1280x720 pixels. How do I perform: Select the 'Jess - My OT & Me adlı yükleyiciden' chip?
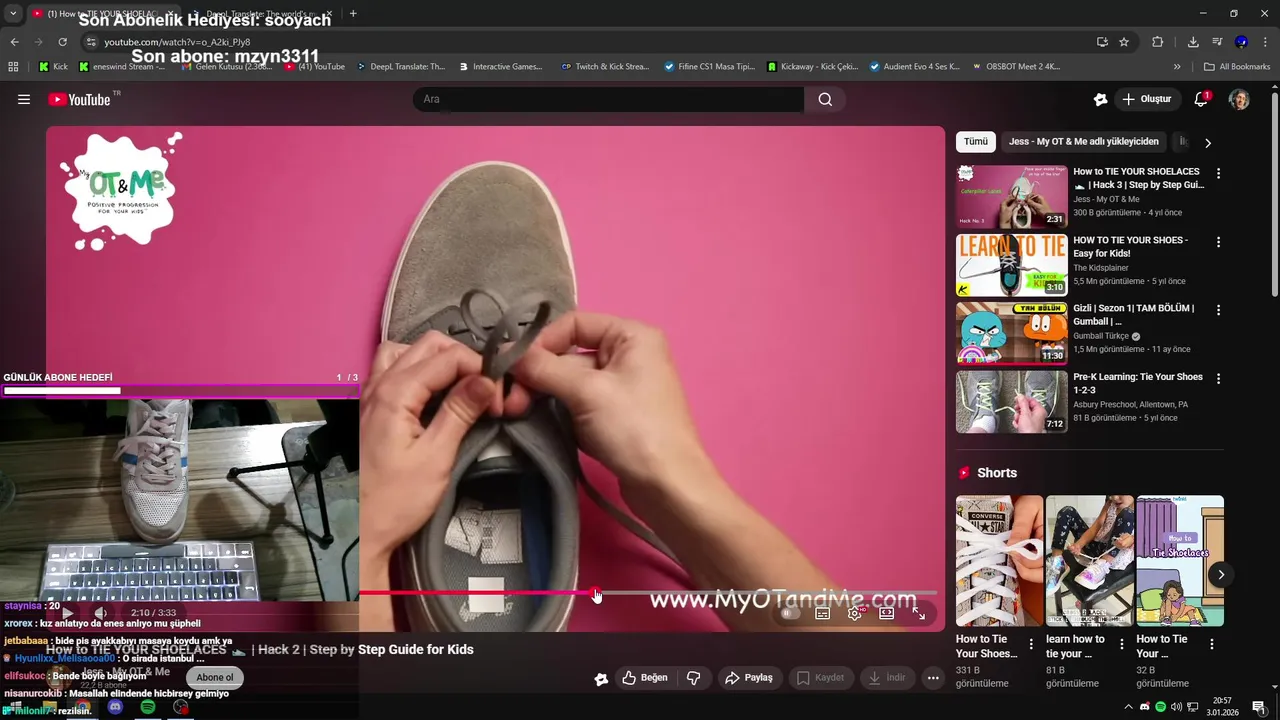coord(1083,142)
